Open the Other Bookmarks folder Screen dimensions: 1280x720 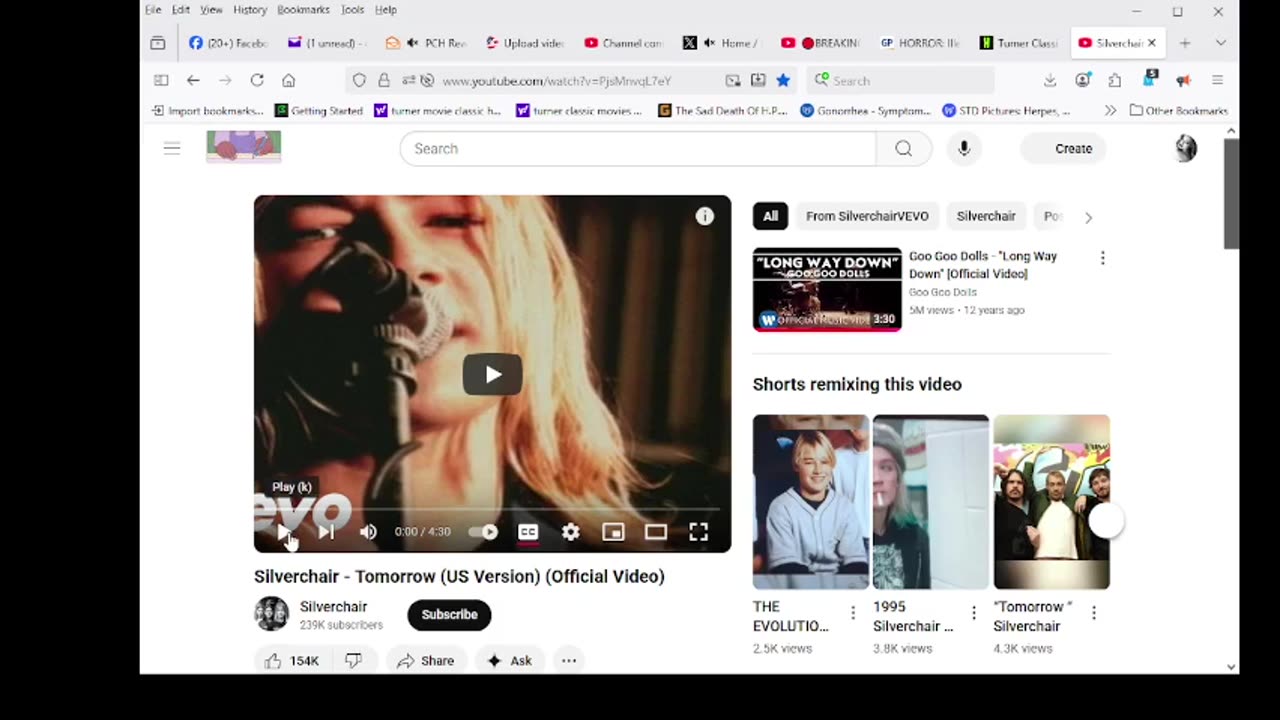(x=1179, y=110)
